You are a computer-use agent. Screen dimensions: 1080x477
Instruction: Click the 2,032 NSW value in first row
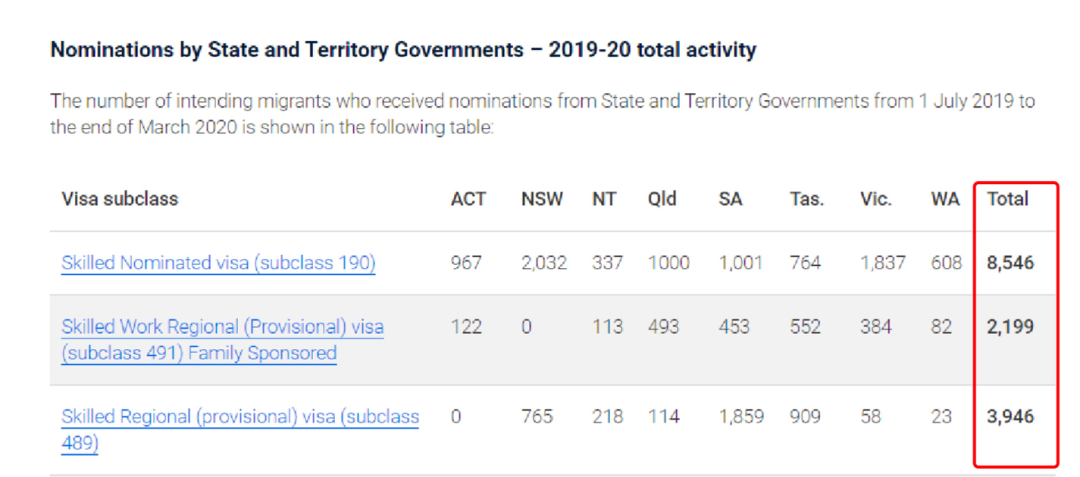coord(543,263)
